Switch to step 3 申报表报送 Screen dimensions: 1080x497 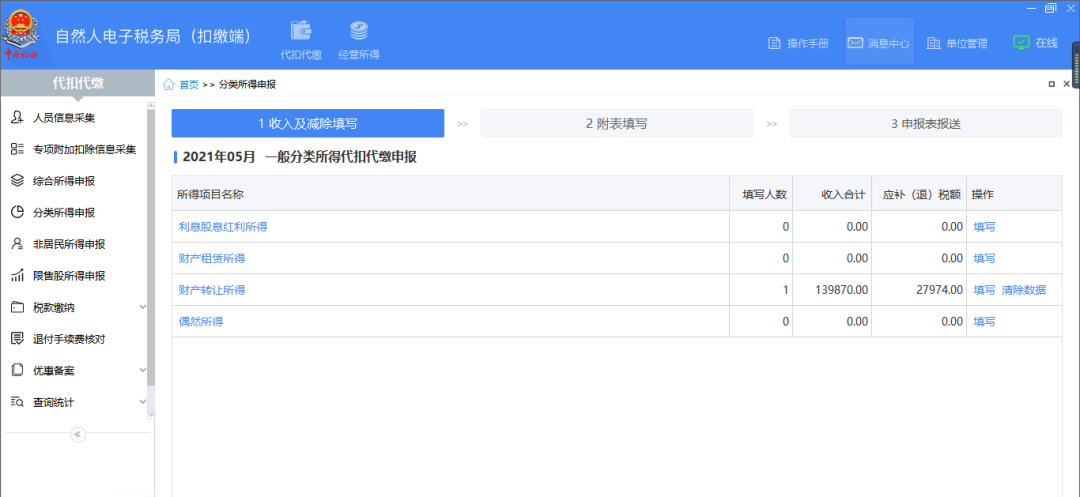coord(926,124)
